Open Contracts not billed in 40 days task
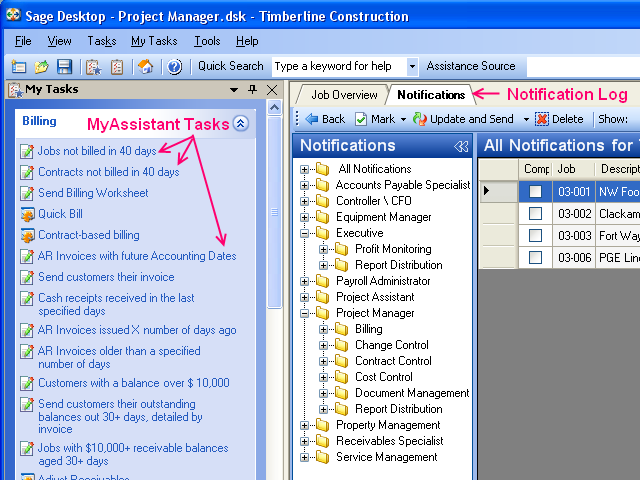The image size is (640, 480). tap(109, 172)
